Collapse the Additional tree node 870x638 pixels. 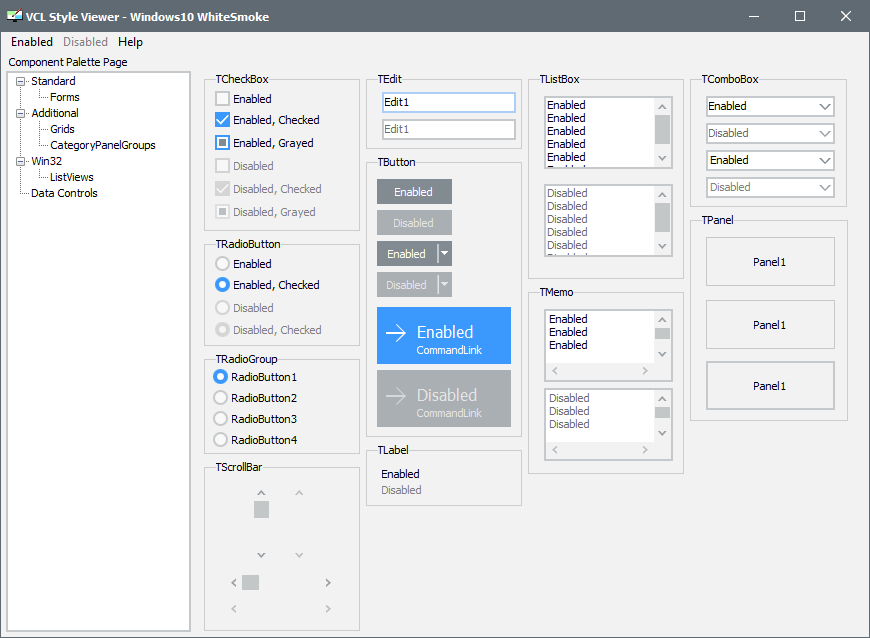point(21,113)
